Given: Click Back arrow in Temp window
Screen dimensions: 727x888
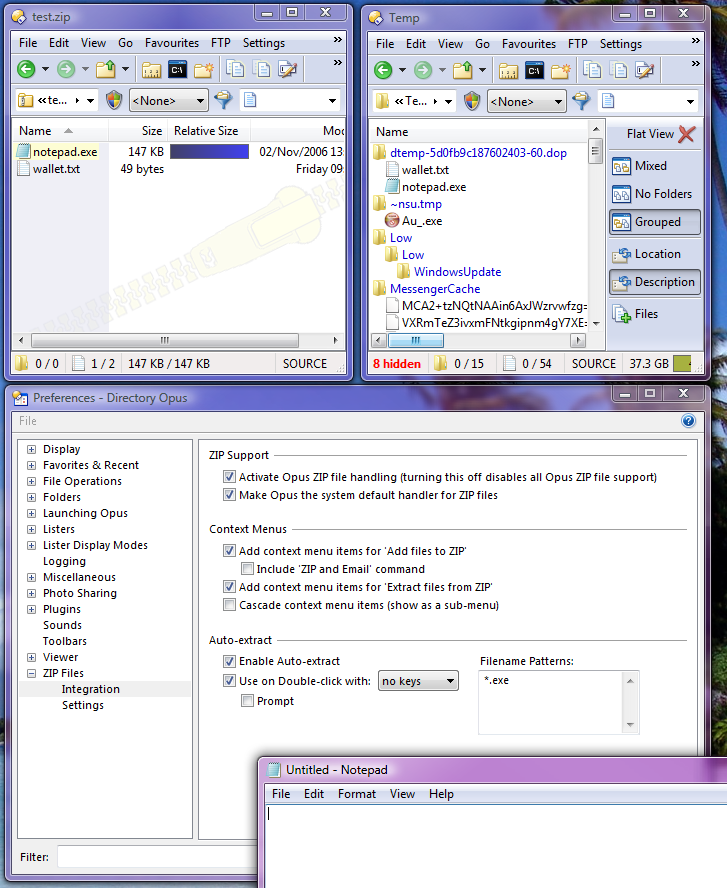Looking at the screenshot, I should [383, 70].
